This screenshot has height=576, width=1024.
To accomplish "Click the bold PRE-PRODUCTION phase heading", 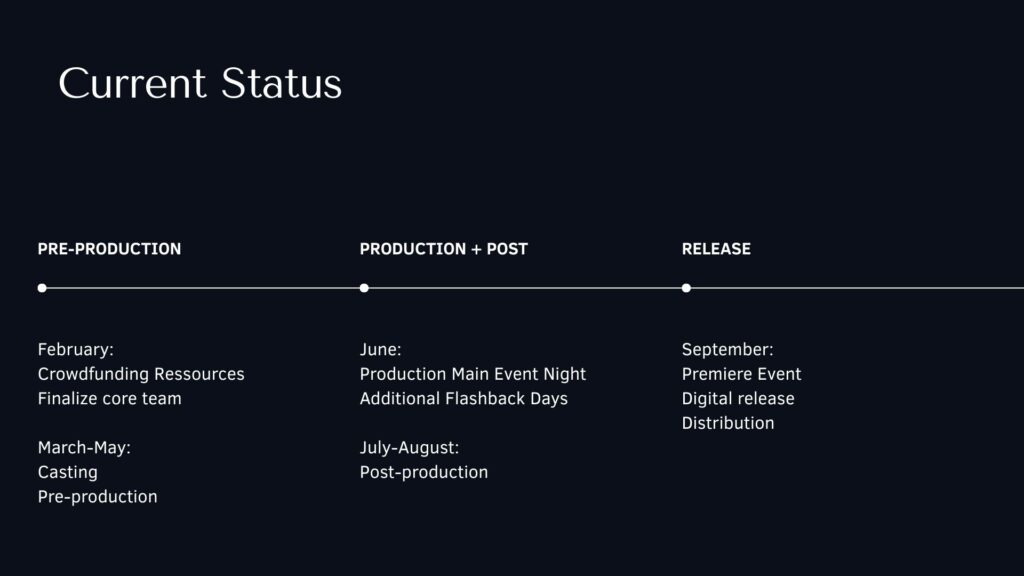I will [109, 249].
